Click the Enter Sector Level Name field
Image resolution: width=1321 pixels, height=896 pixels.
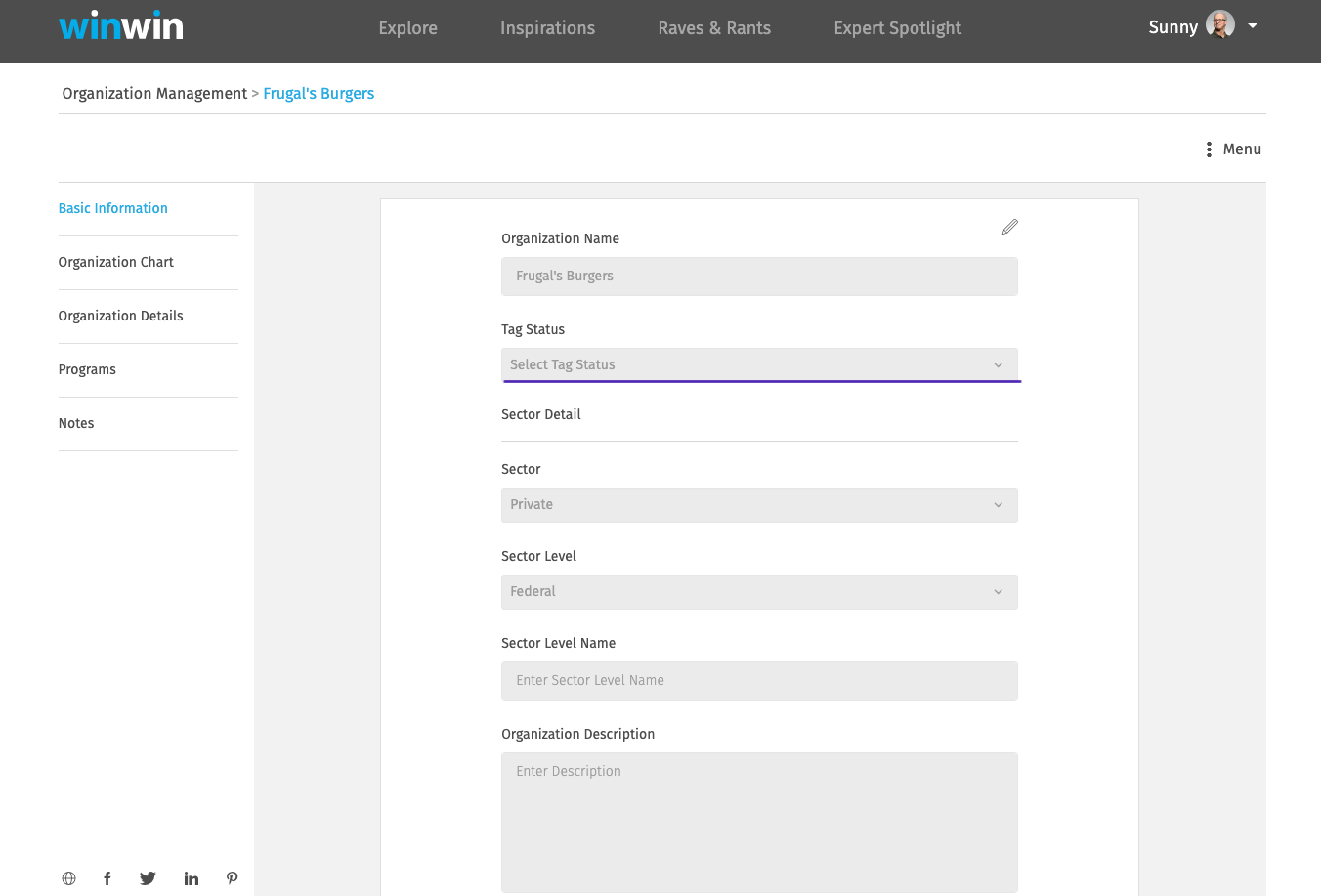click(x=760, y=680)
